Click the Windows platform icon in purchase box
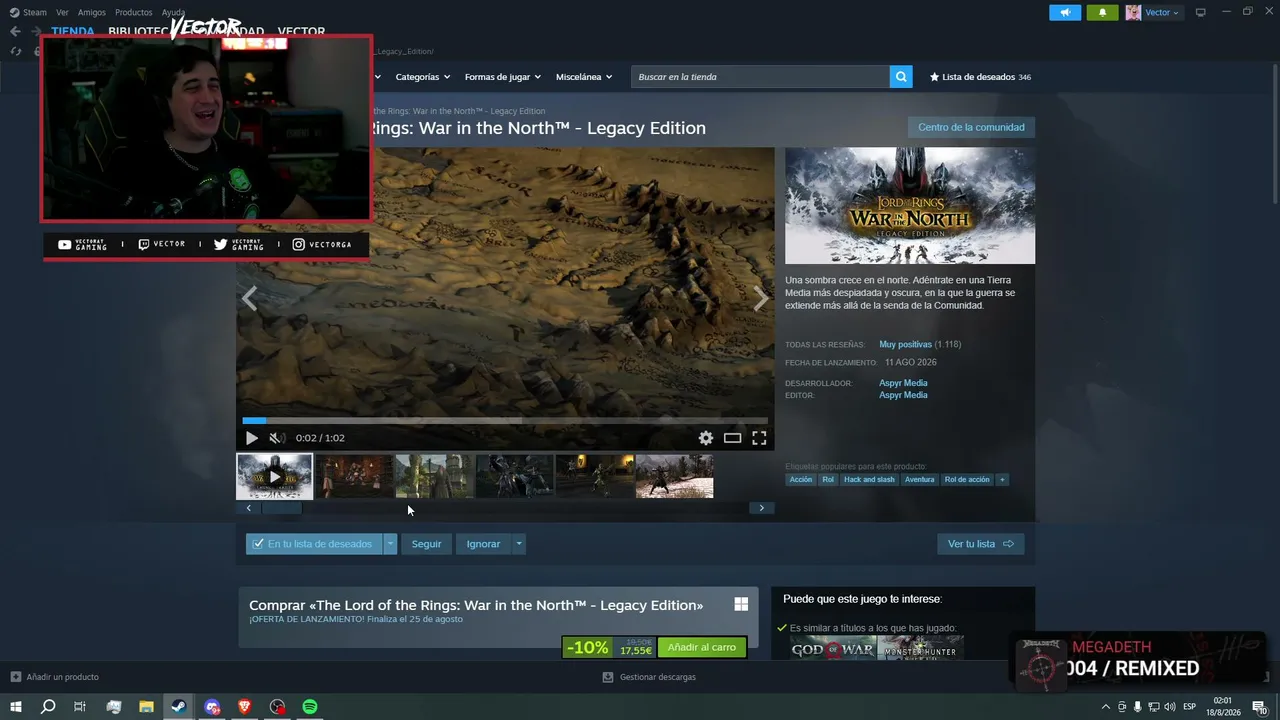The height and width of the screenshot is (720, 1280). (x=741, y=604)
